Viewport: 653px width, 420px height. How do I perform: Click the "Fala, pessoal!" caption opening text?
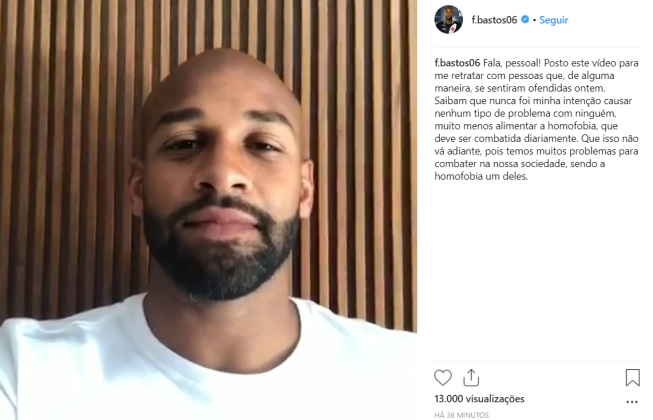pyautogui.click(x=512, y=63)
